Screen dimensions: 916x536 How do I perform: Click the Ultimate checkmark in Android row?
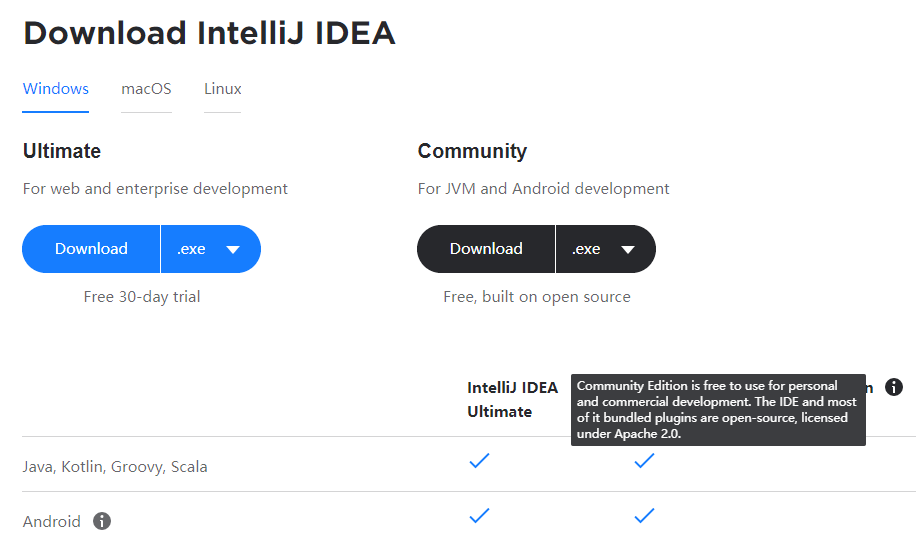[479, 515]
